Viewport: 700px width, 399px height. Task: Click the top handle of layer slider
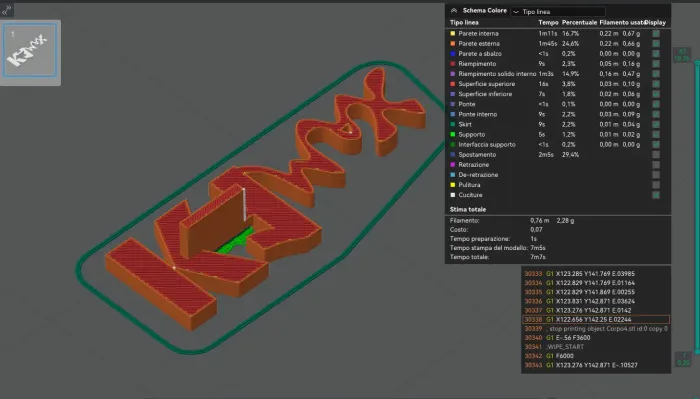(x=682, y=55)
